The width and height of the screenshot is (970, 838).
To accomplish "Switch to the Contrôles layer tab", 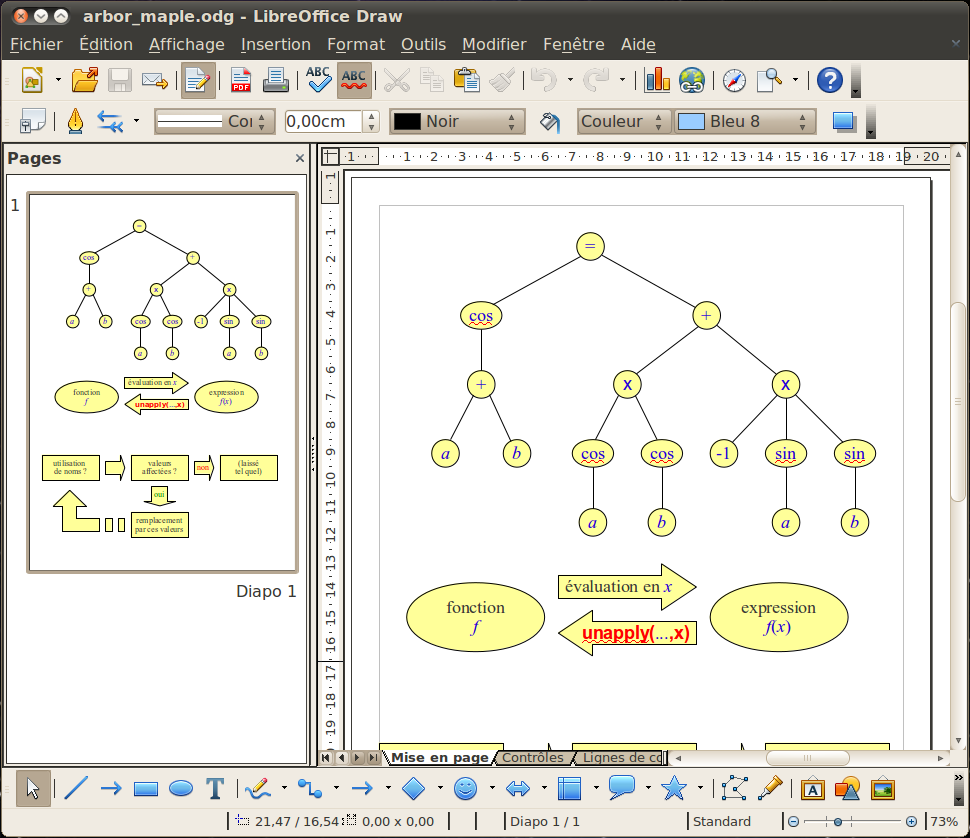I will (532, 758).
